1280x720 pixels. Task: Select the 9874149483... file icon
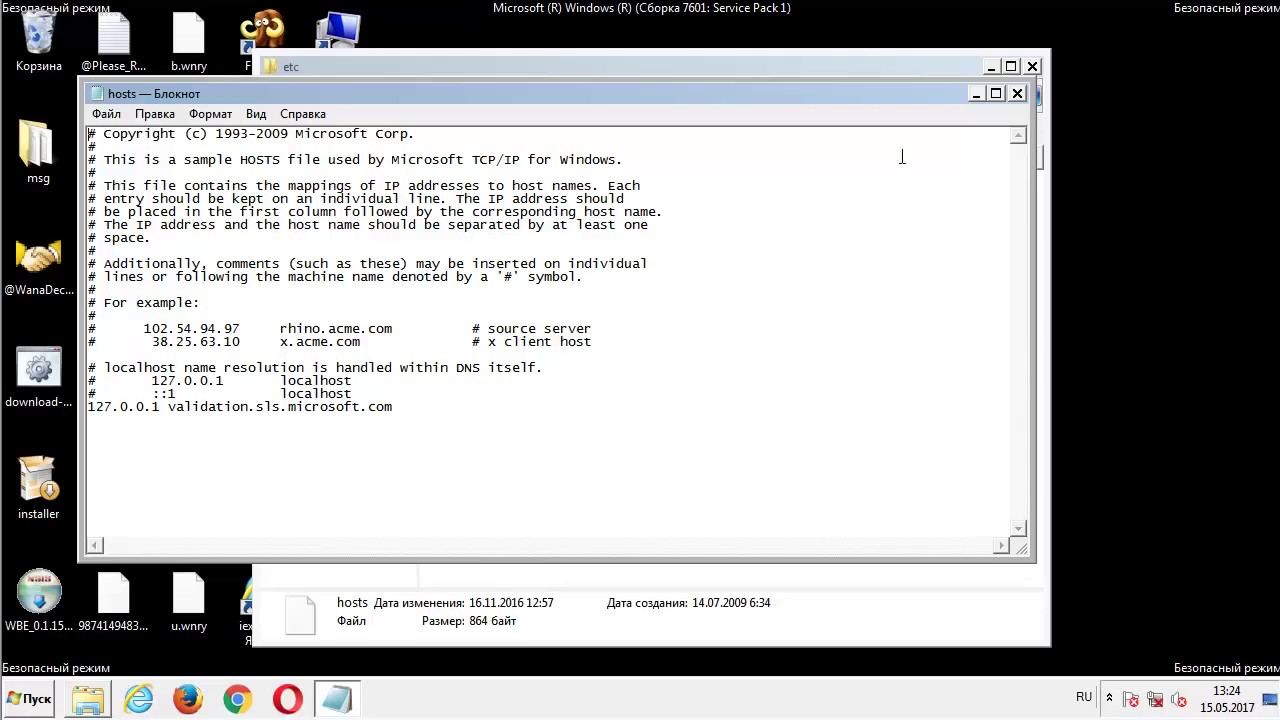[x=113, y=600]
